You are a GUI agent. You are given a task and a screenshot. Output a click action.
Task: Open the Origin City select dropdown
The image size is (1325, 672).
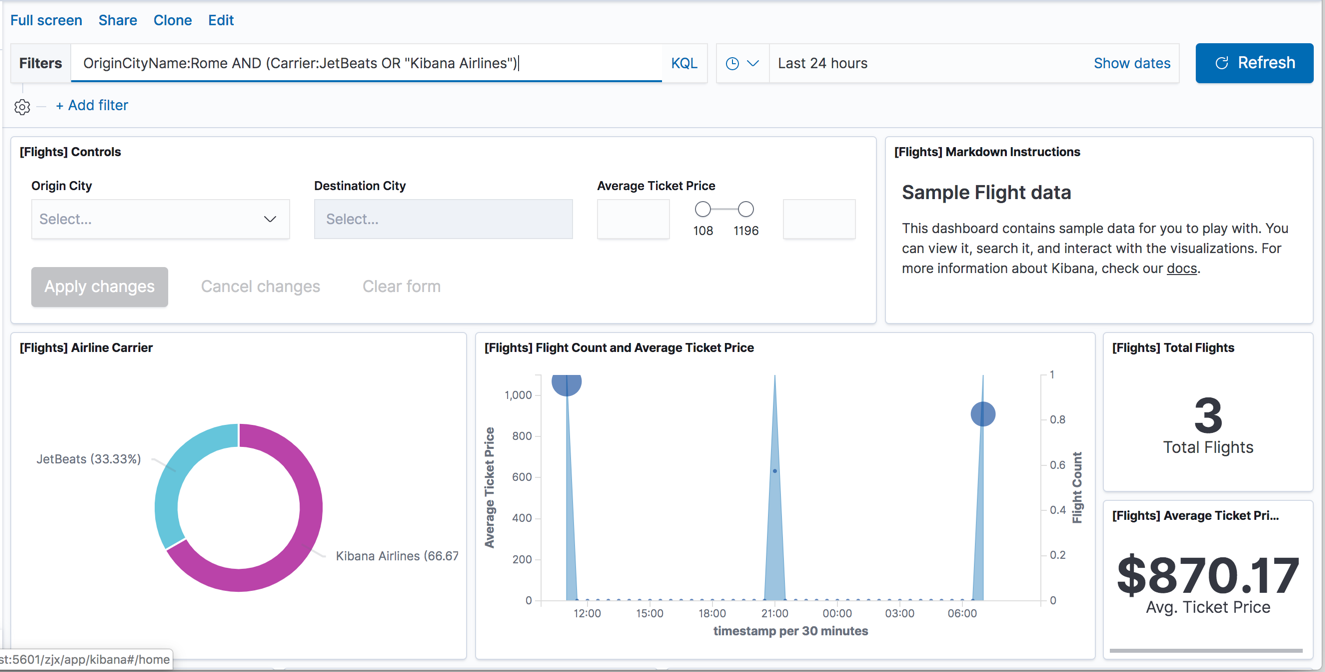[x=160, y=218]
